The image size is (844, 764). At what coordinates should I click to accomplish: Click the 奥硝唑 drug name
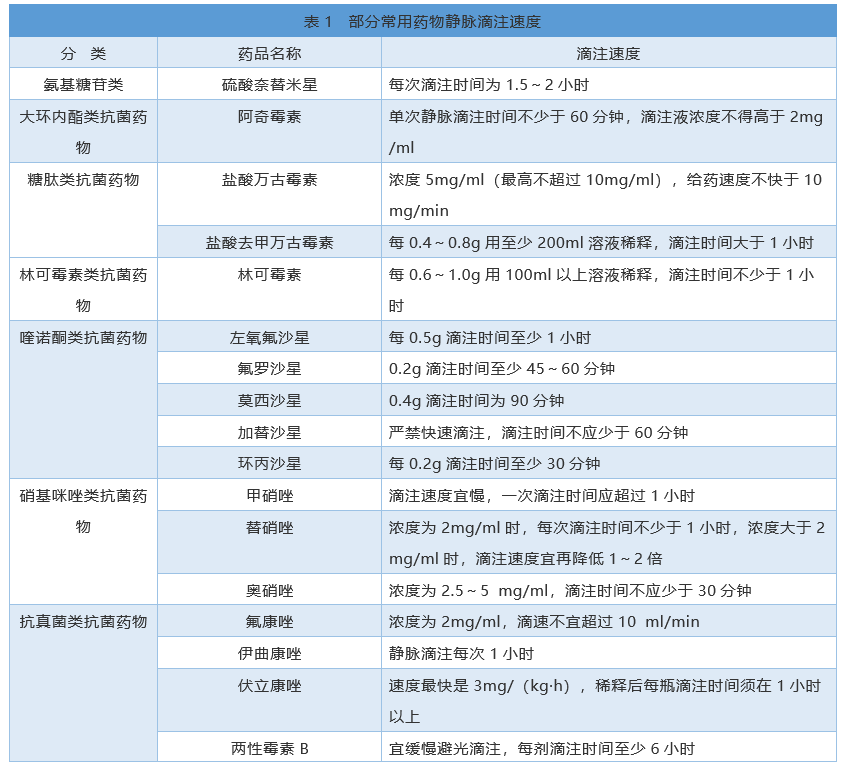click(269, 591)
